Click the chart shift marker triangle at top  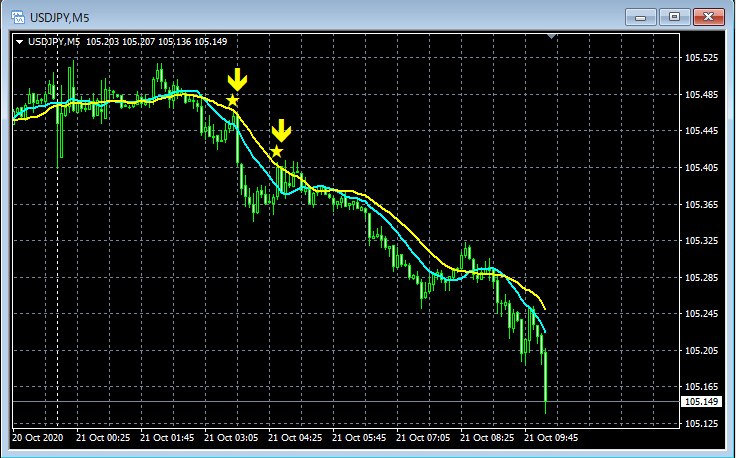tap(552, 36)
